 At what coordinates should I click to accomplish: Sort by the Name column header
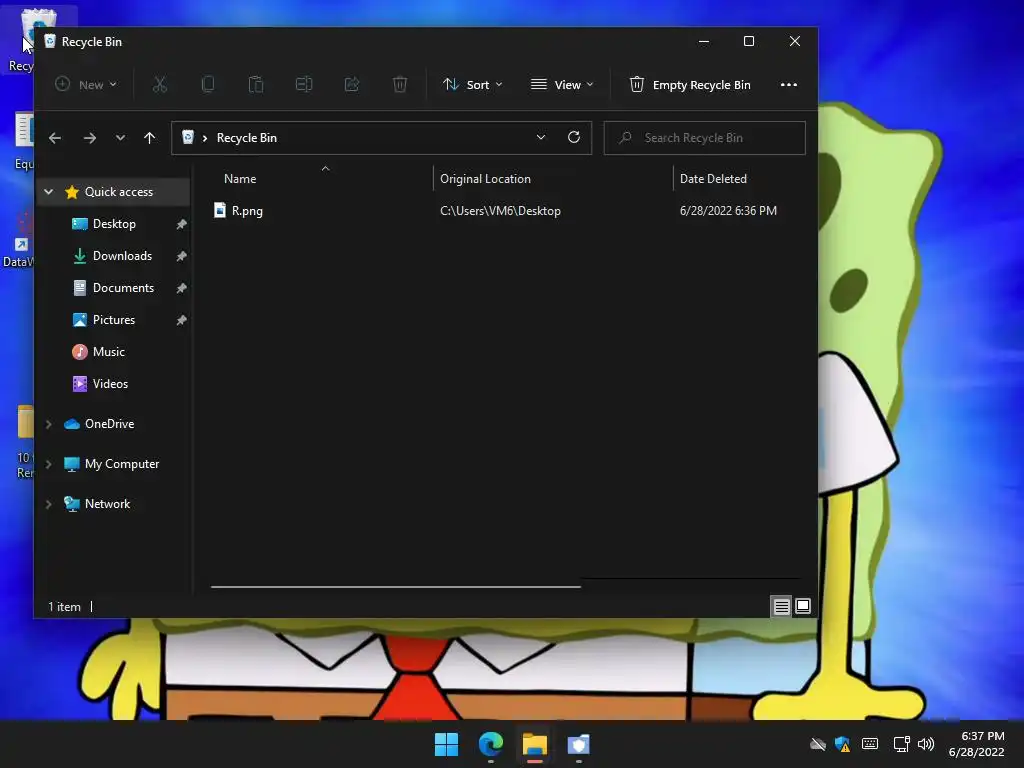[x=240, y=179]
